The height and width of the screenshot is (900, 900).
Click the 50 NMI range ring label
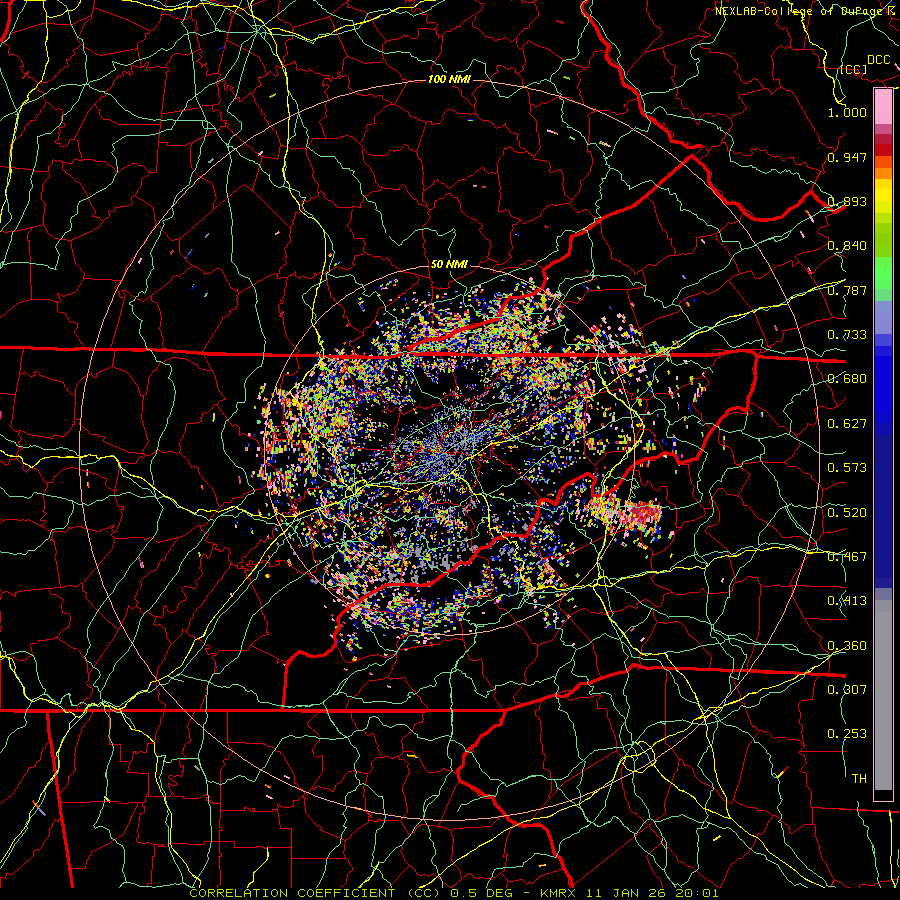coord(449,265)
